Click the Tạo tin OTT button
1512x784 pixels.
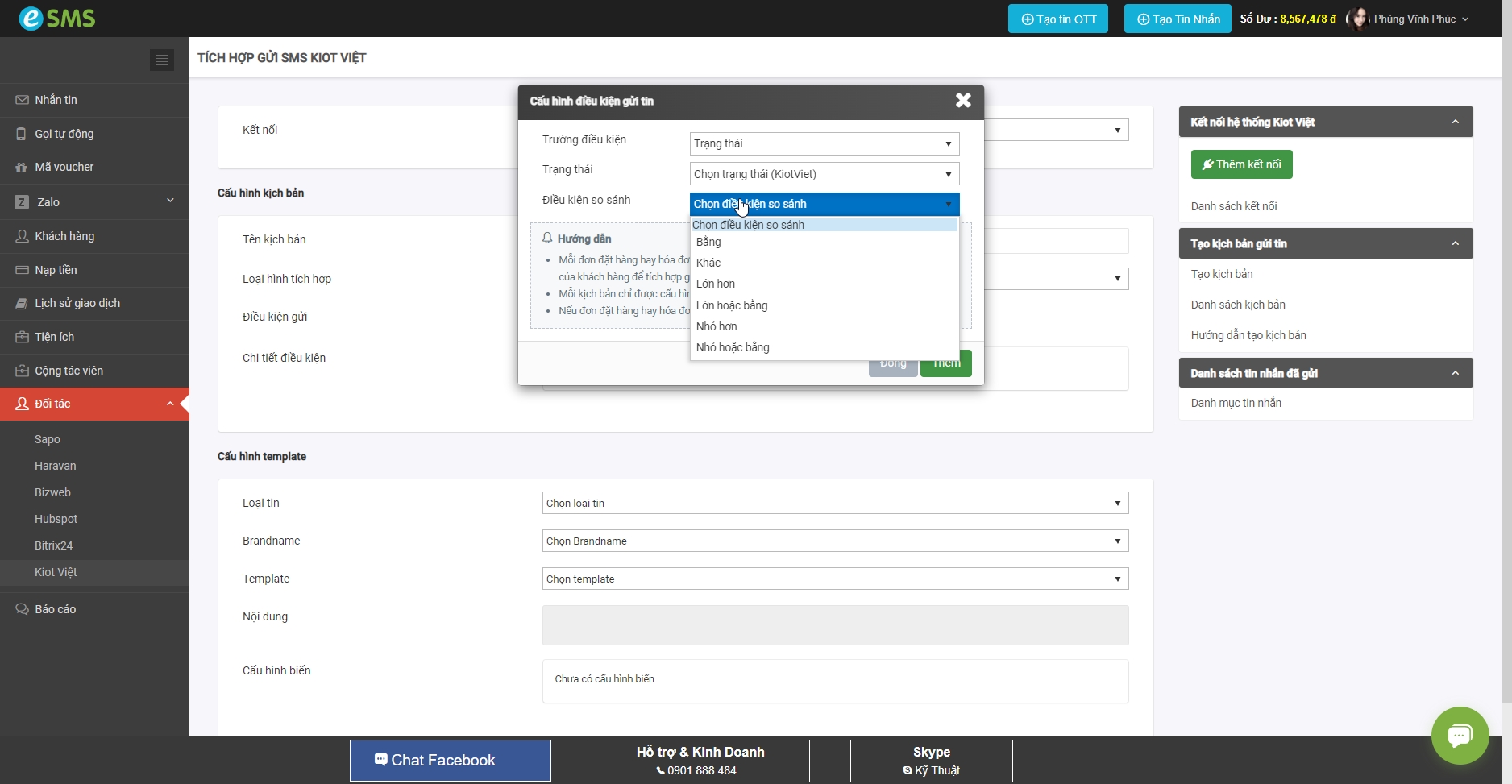[x=1057, y=19]
